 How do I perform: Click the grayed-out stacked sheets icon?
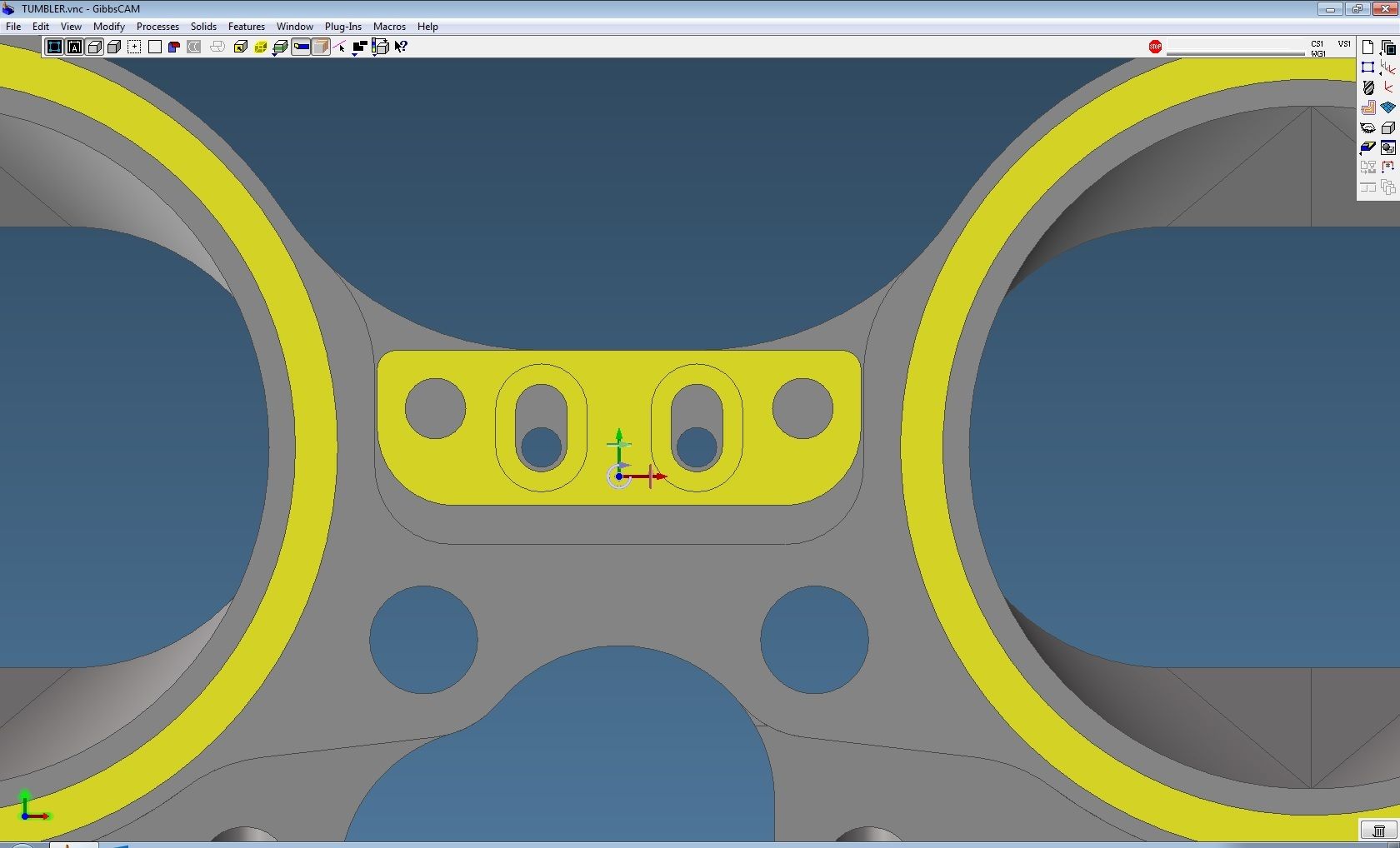pos(217,47)
